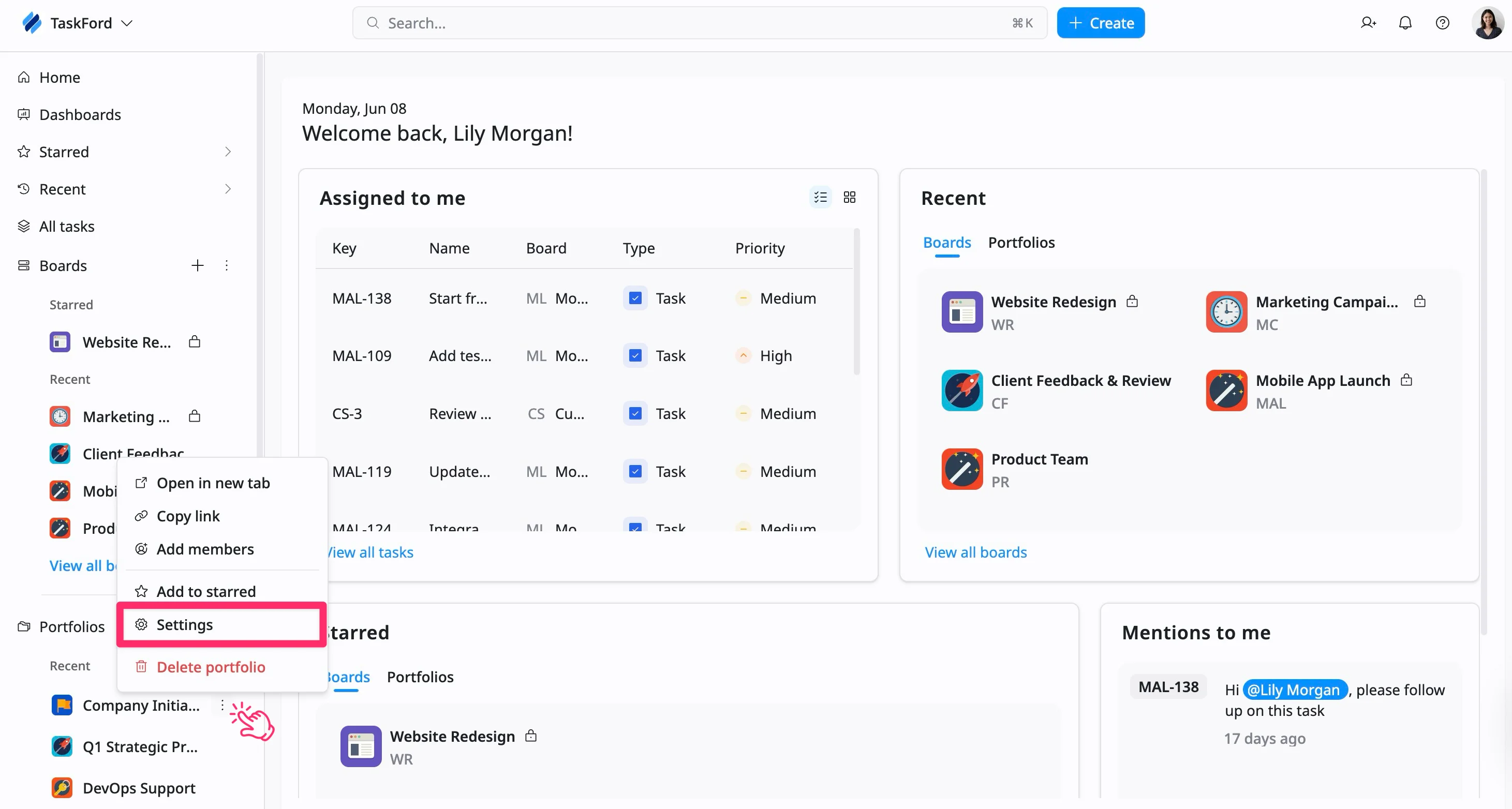Choose Settings from context menu
This screenshot has width=1512, height=809.
tap(222, 625)
